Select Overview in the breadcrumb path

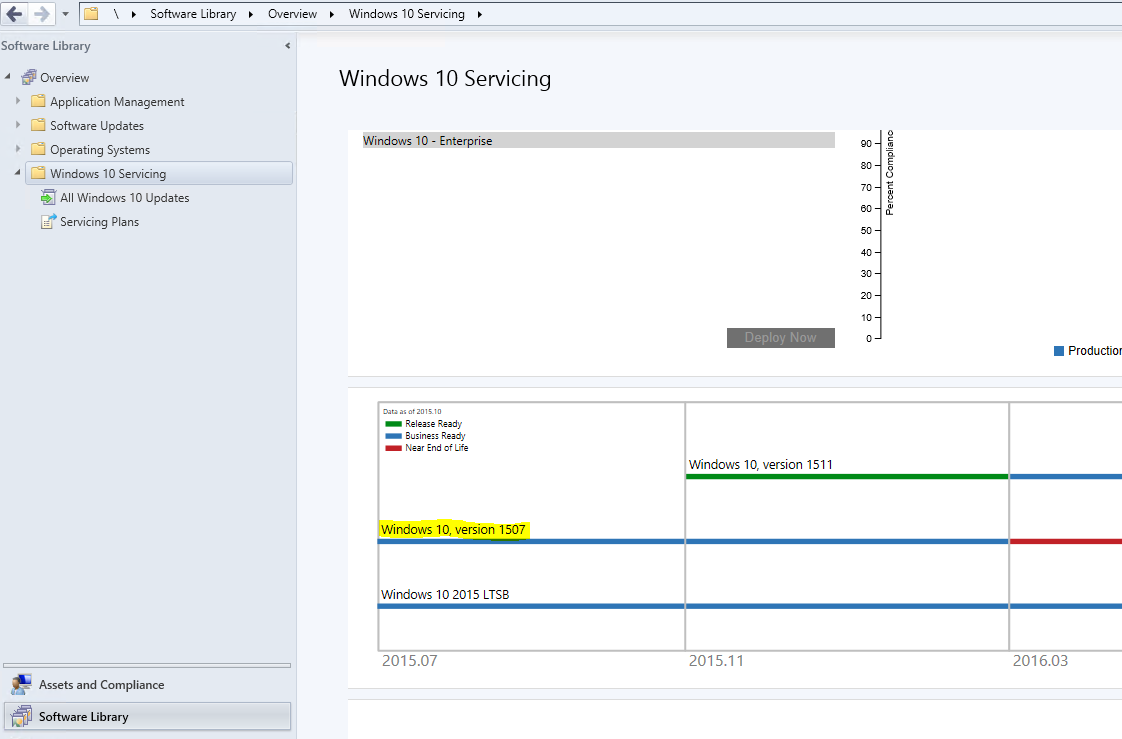292,14
